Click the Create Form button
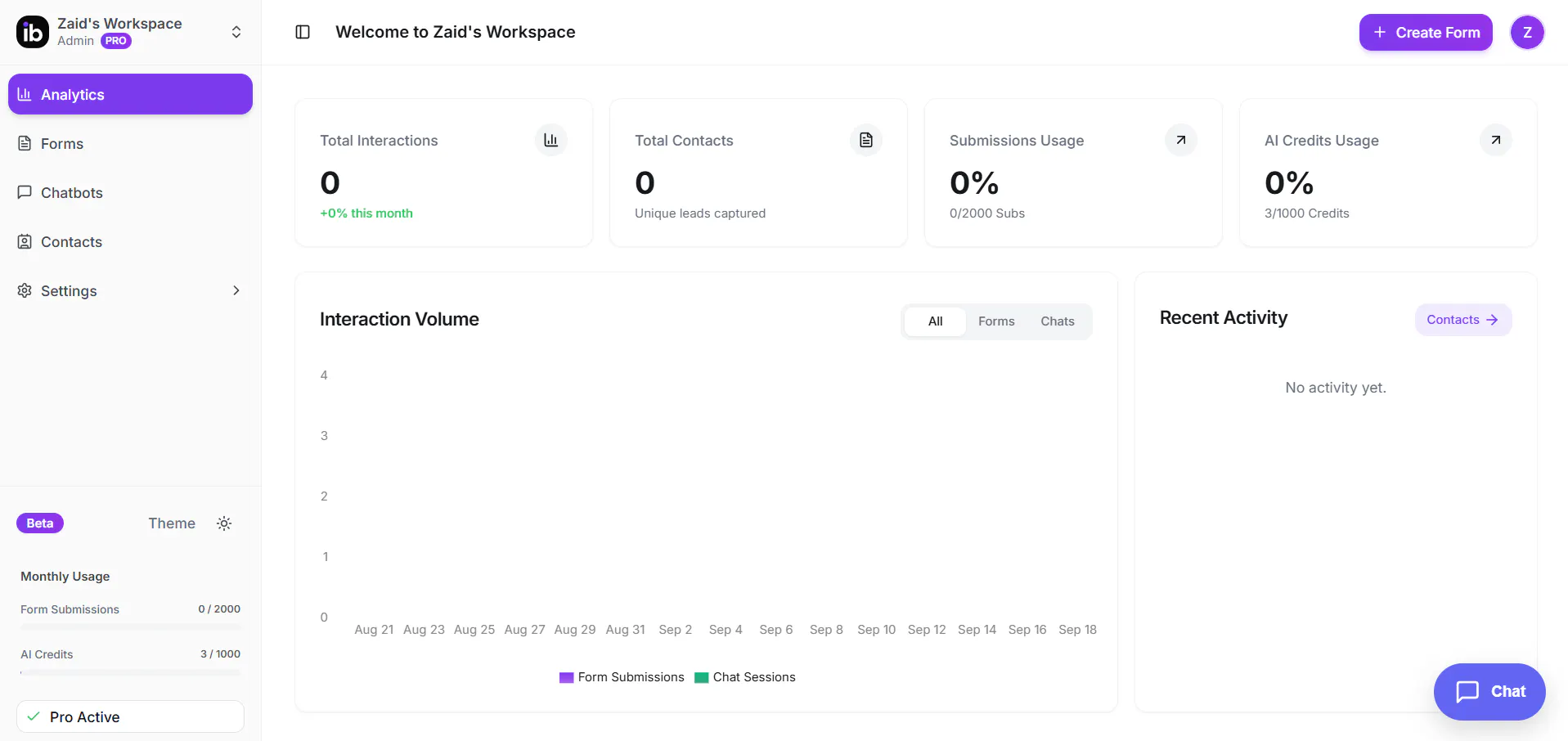 coord(1426,33)
